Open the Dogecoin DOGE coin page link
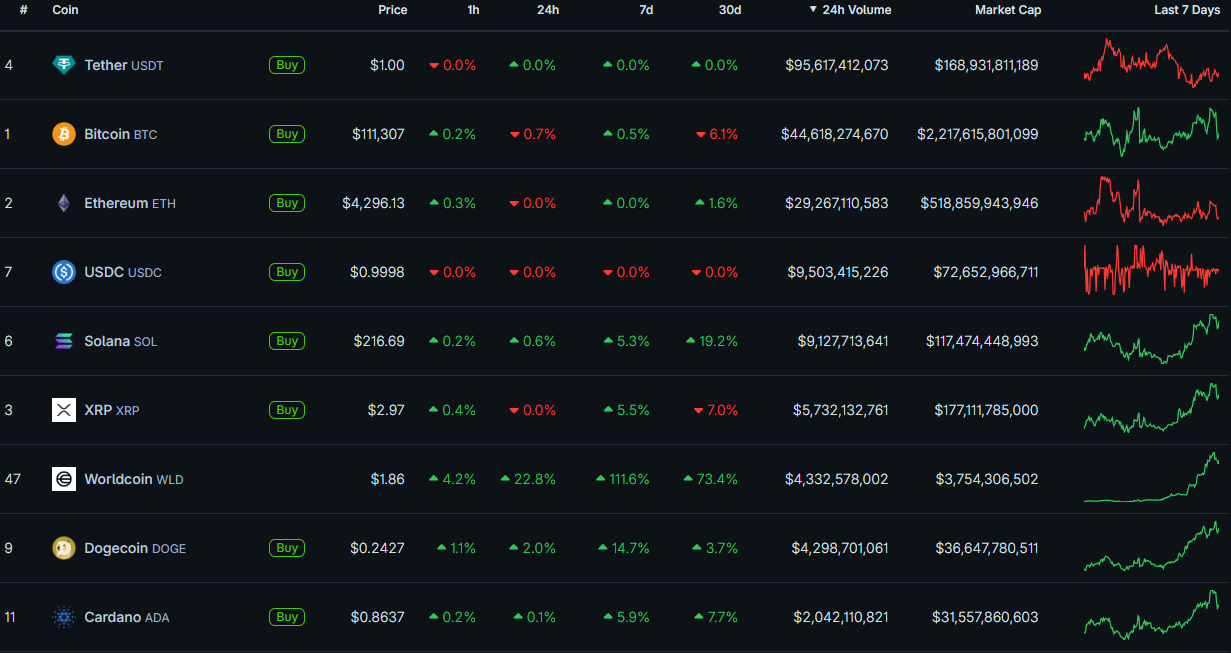The image size is (1231, 653). 135,548
